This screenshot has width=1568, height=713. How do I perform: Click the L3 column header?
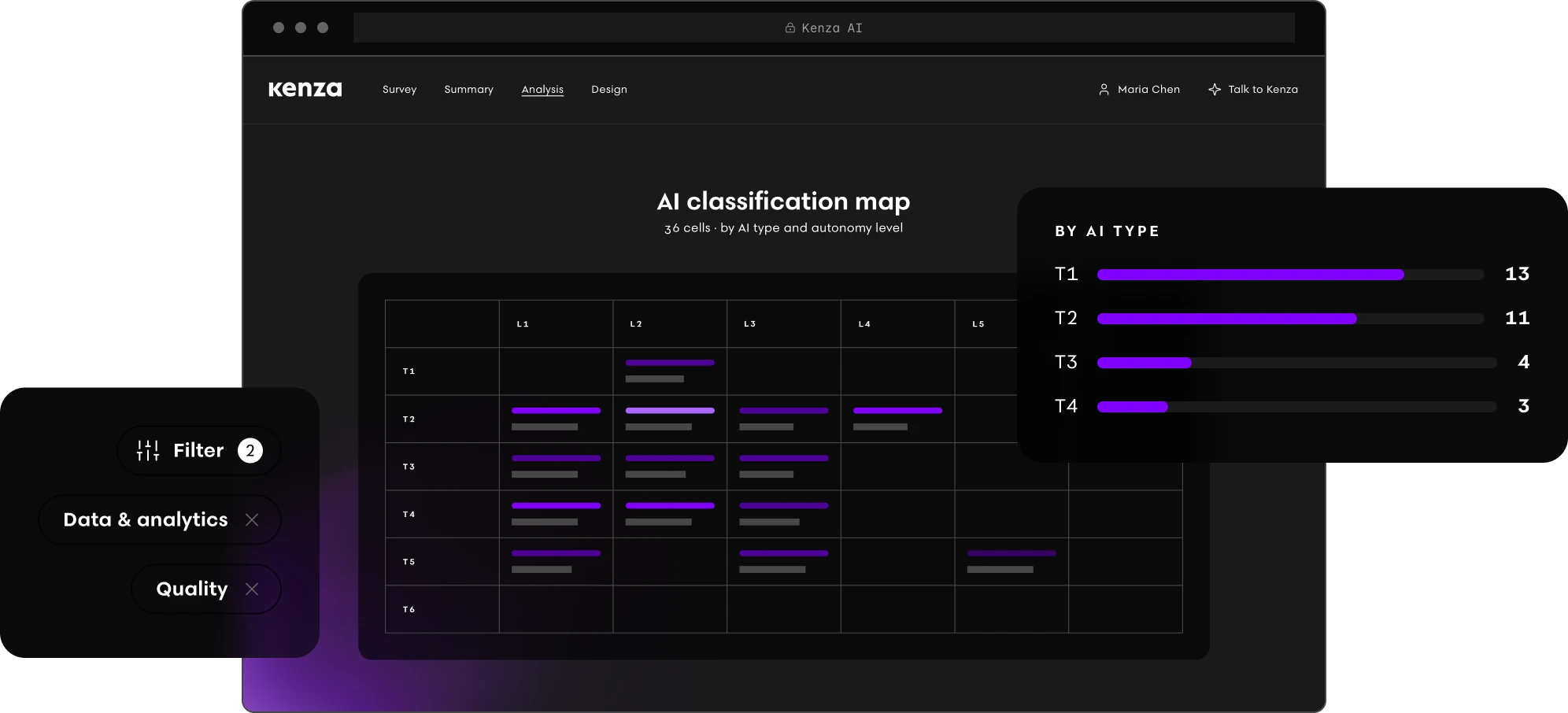[784, 323]
